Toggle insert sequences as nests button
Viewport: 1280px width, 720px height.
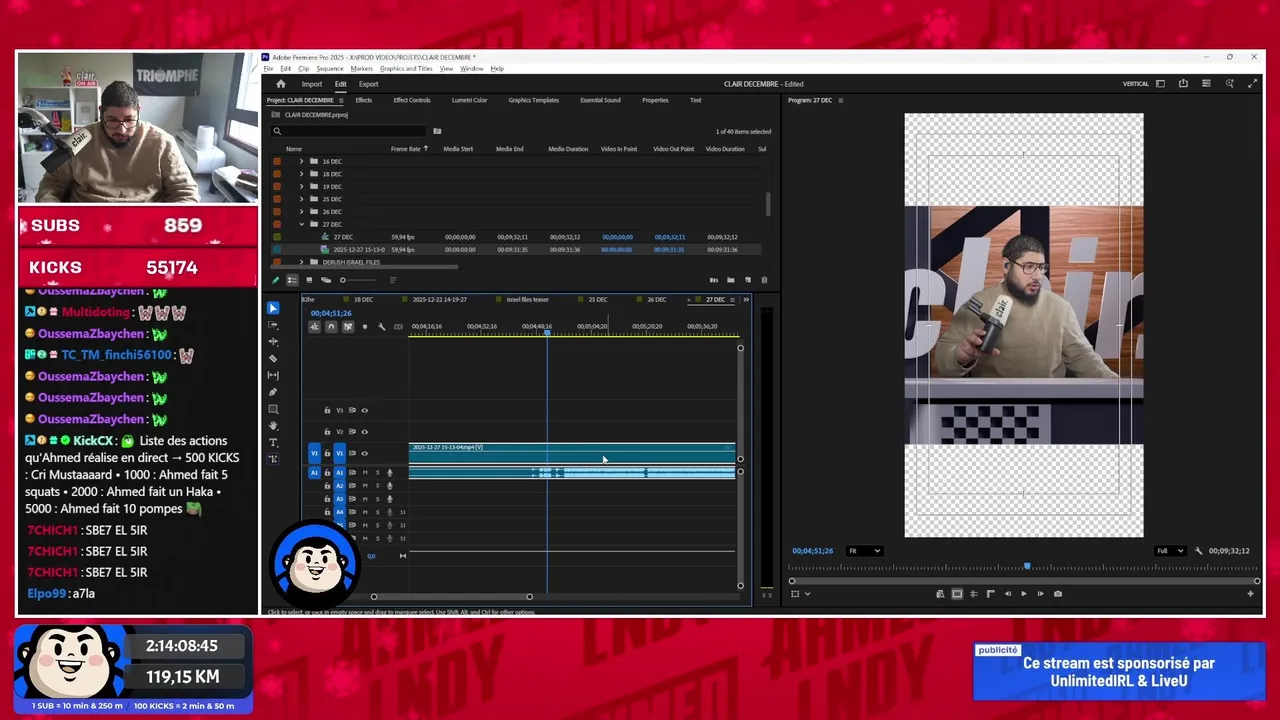pyautogui.click(x=314, y=327)
